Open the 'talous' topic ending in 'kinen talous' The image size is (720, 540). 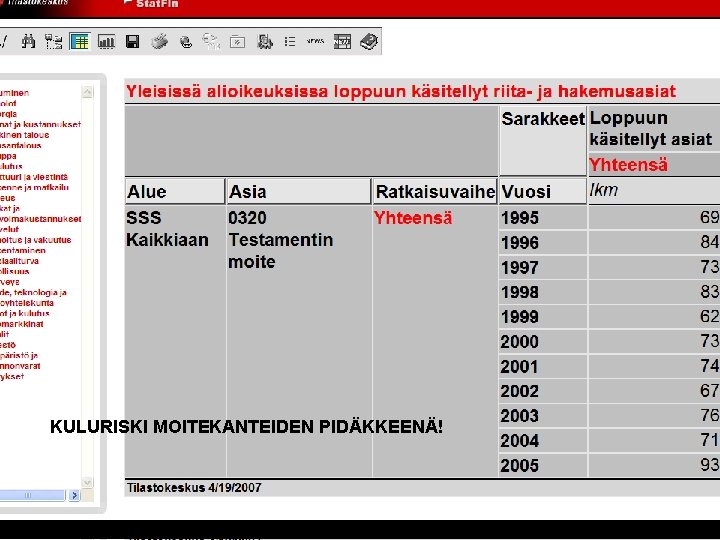click(x=24, y=135)
